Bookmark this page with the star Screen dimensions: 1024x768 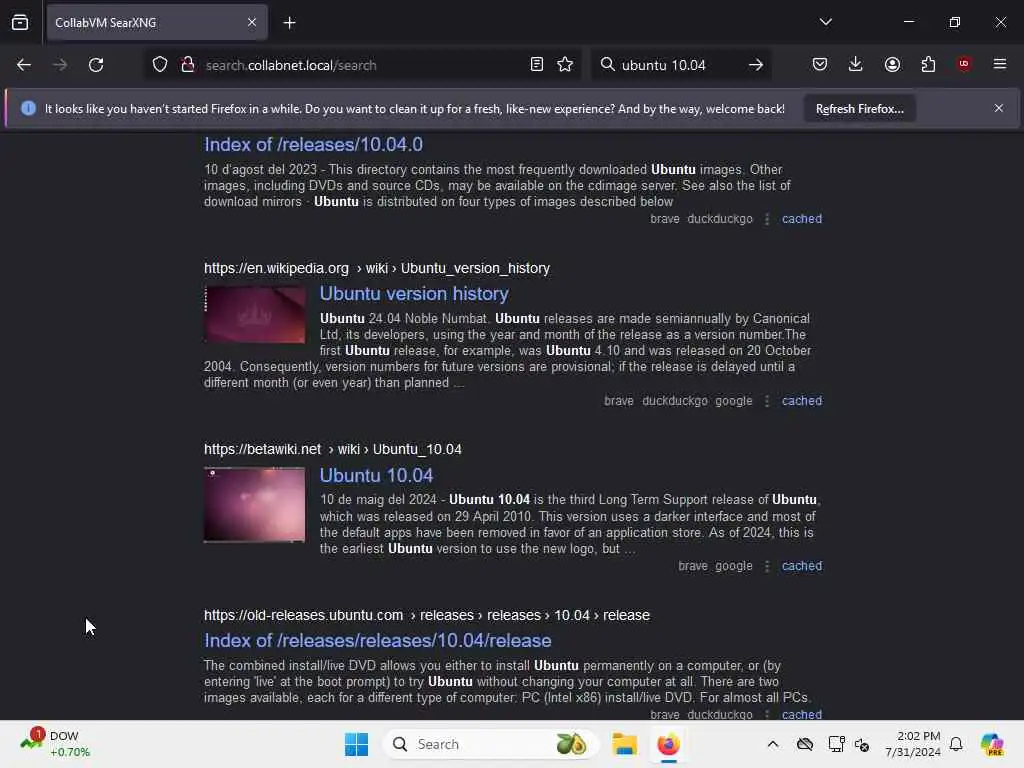565,65
